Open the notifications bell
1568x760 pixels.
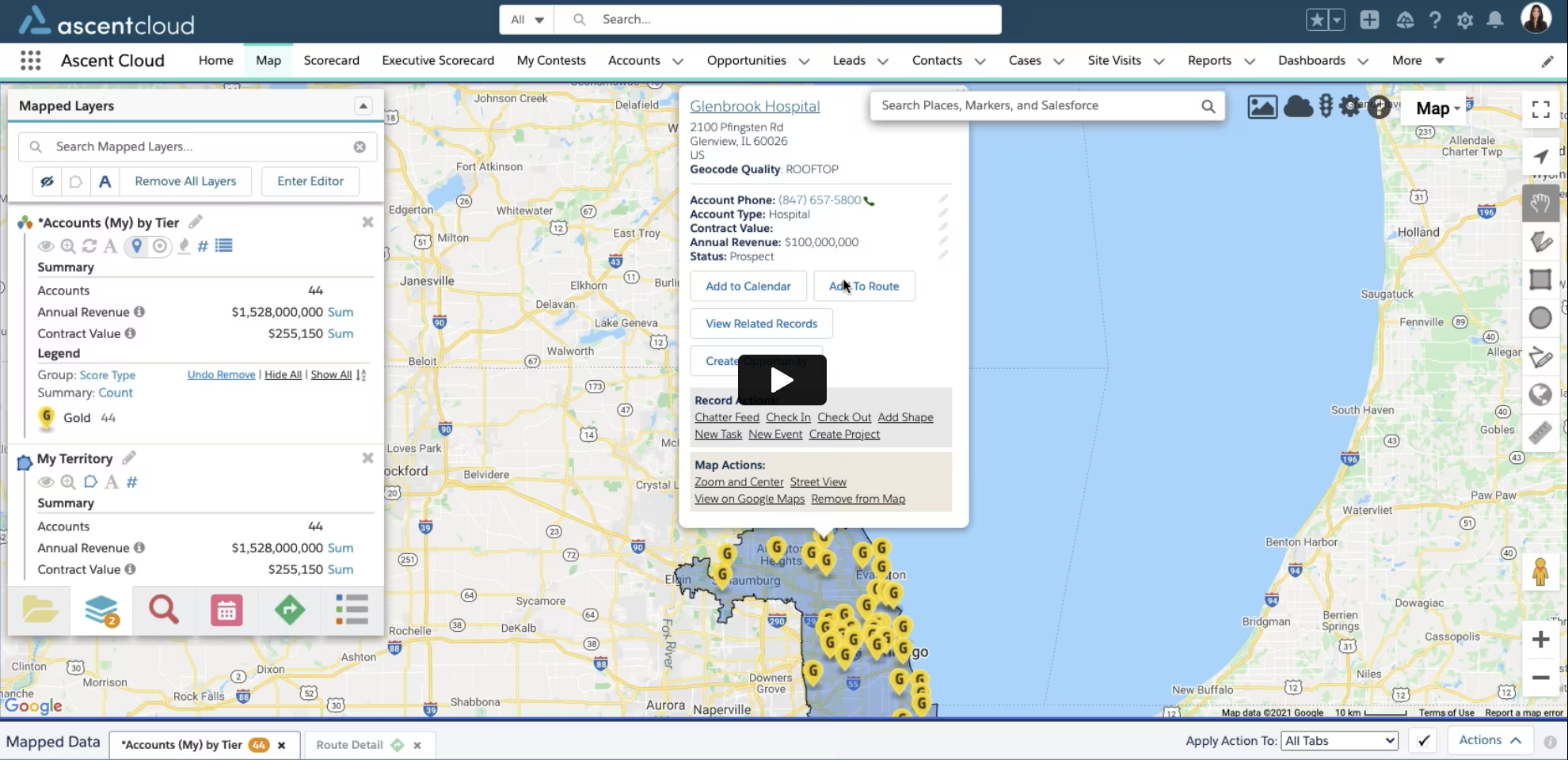coord(1495,20)
